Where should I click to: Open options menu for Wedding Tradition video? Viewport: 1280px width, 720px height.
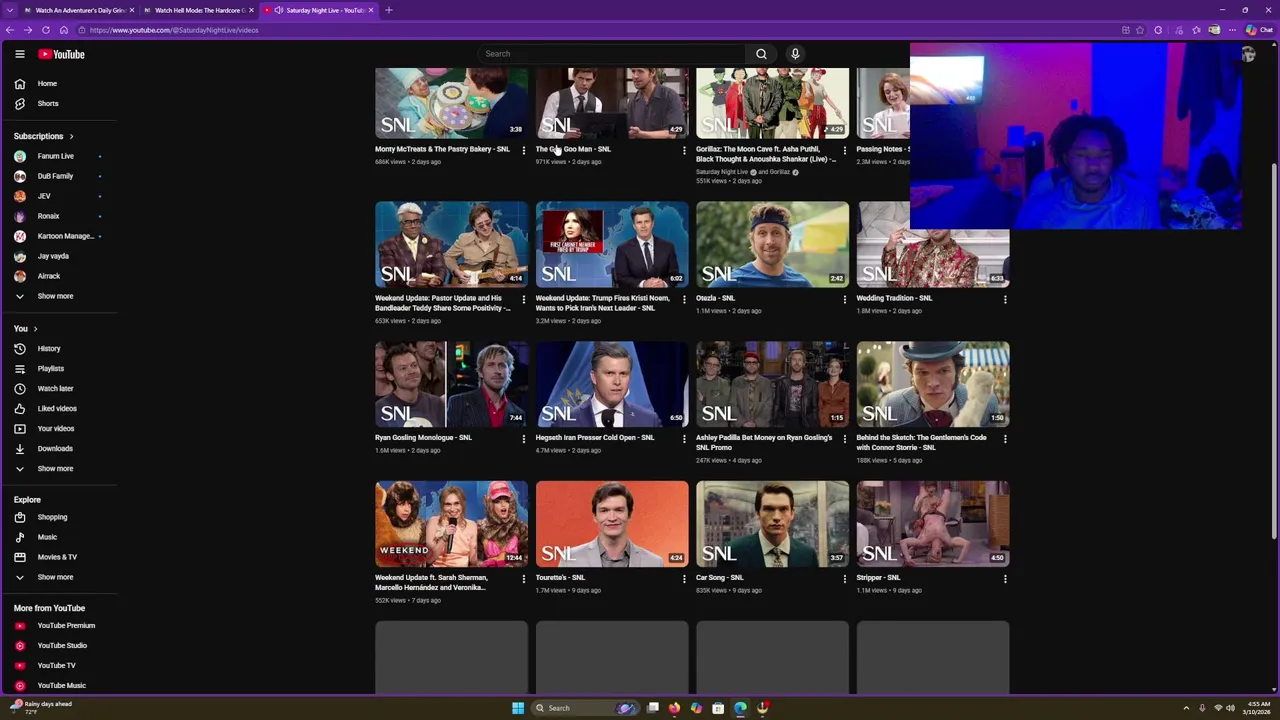[1005, 300]
